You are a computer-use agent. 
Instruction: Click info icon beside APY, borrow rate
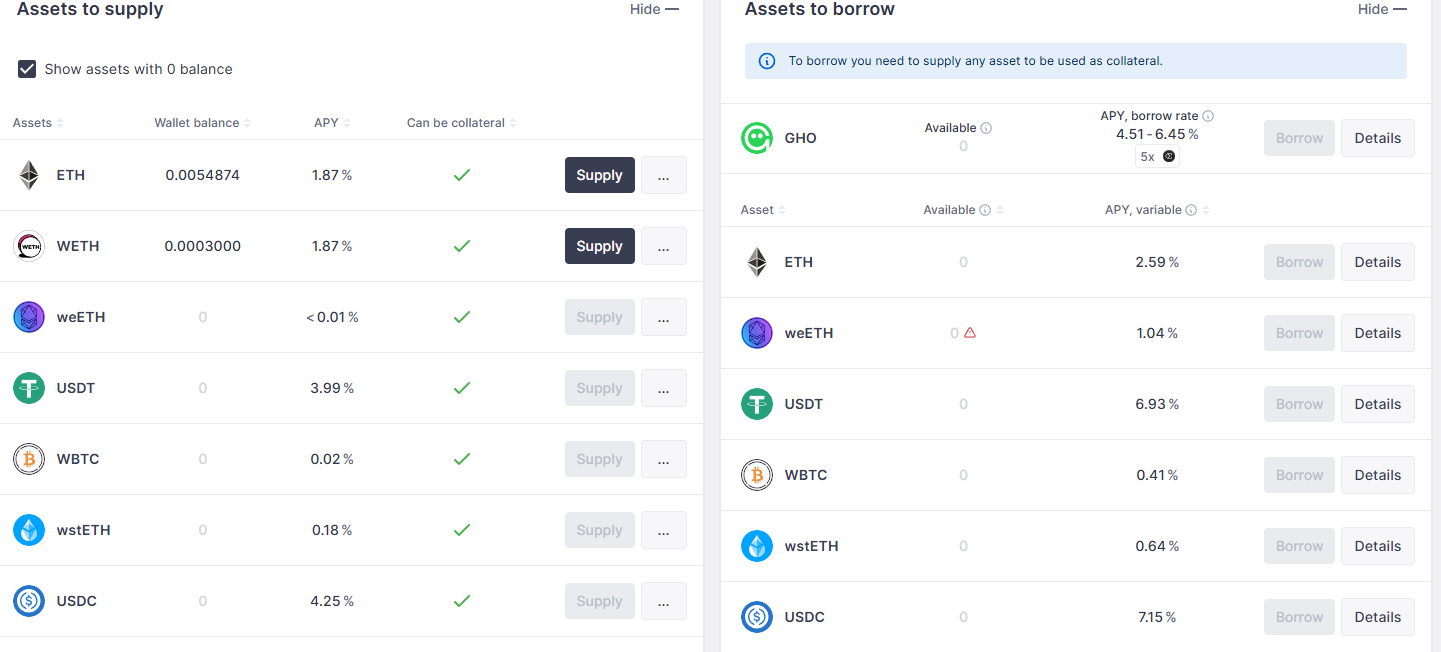tap(1208, 116)
